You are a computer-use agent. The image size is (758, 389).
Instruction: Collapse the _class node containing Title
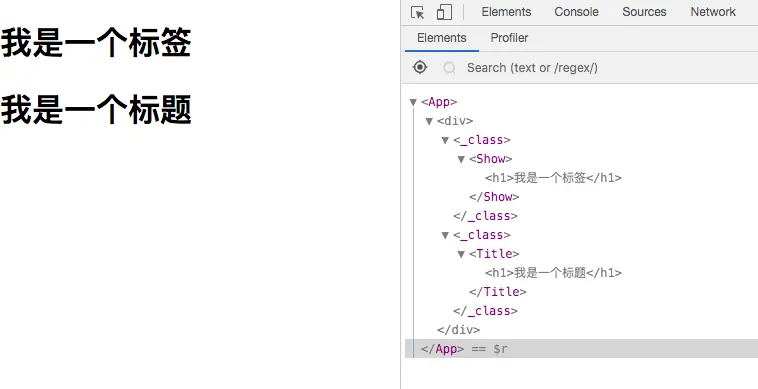(445, 235)
